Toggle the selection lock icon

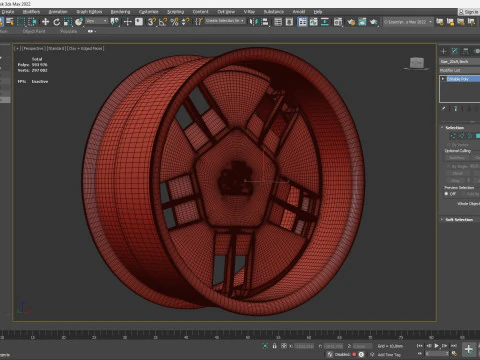pos(275,346)
